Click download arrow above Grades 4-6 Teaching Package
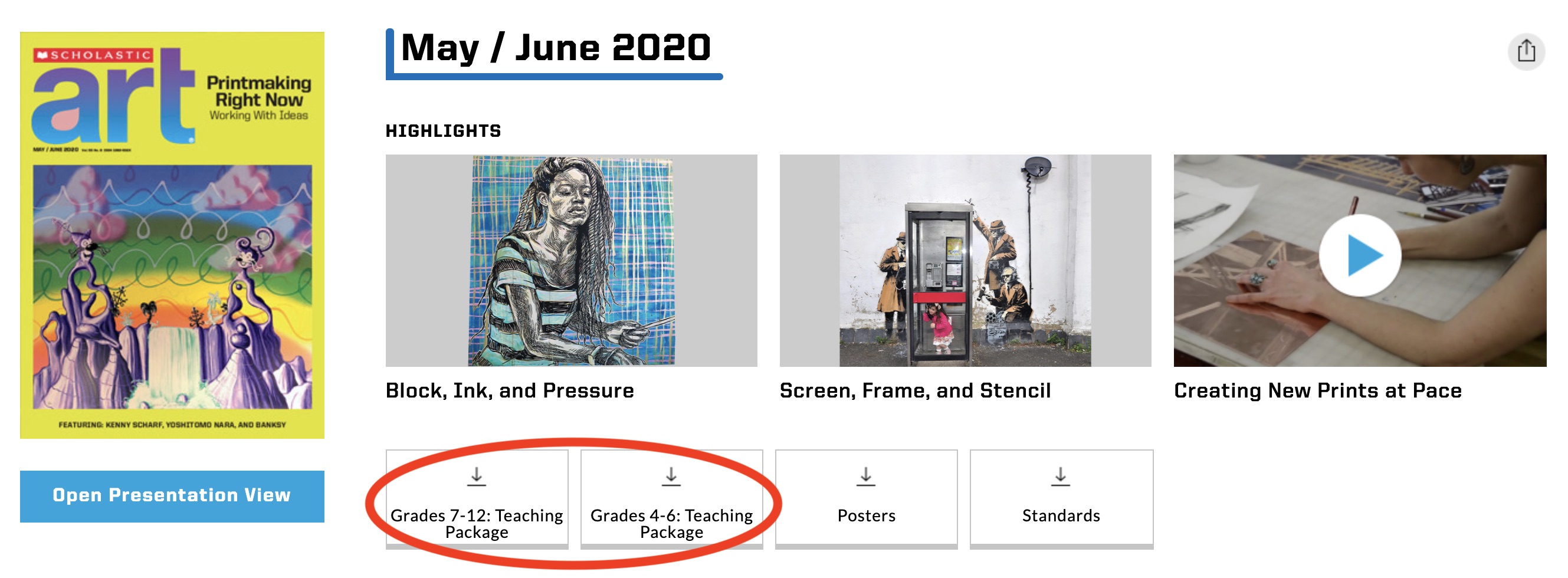 671,477
